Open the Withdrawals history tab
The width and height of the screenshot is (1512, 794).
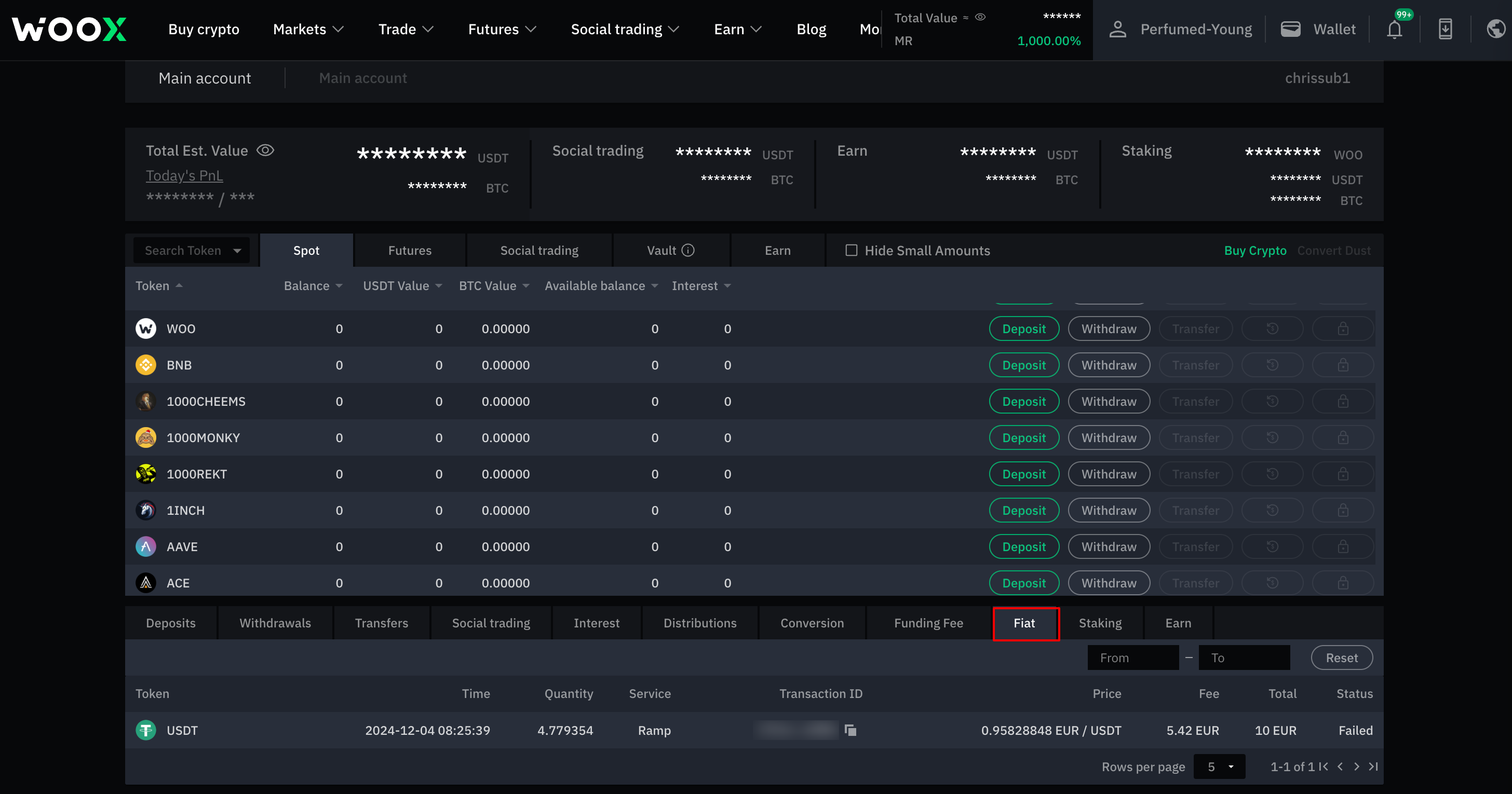275,623
